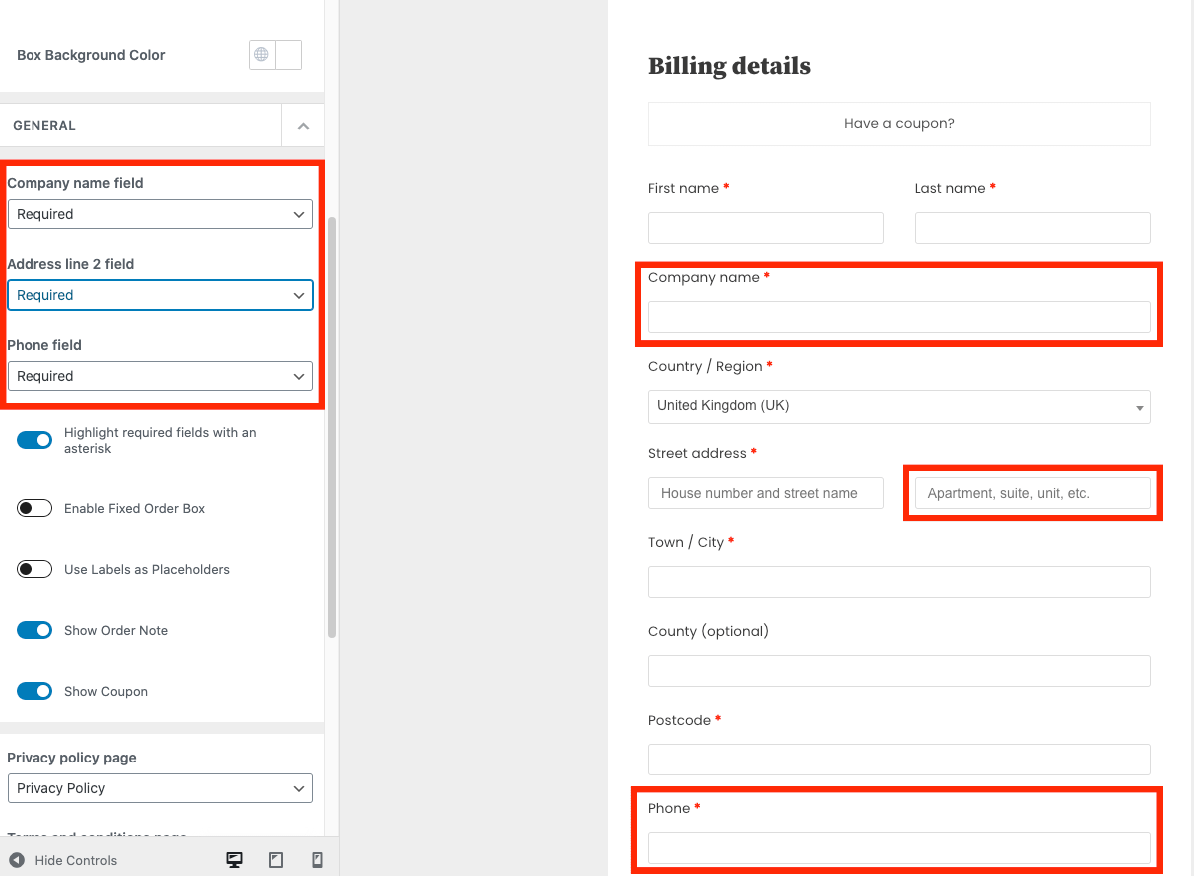
Task: Click the Hide Controls button
Action: [63, 860]
